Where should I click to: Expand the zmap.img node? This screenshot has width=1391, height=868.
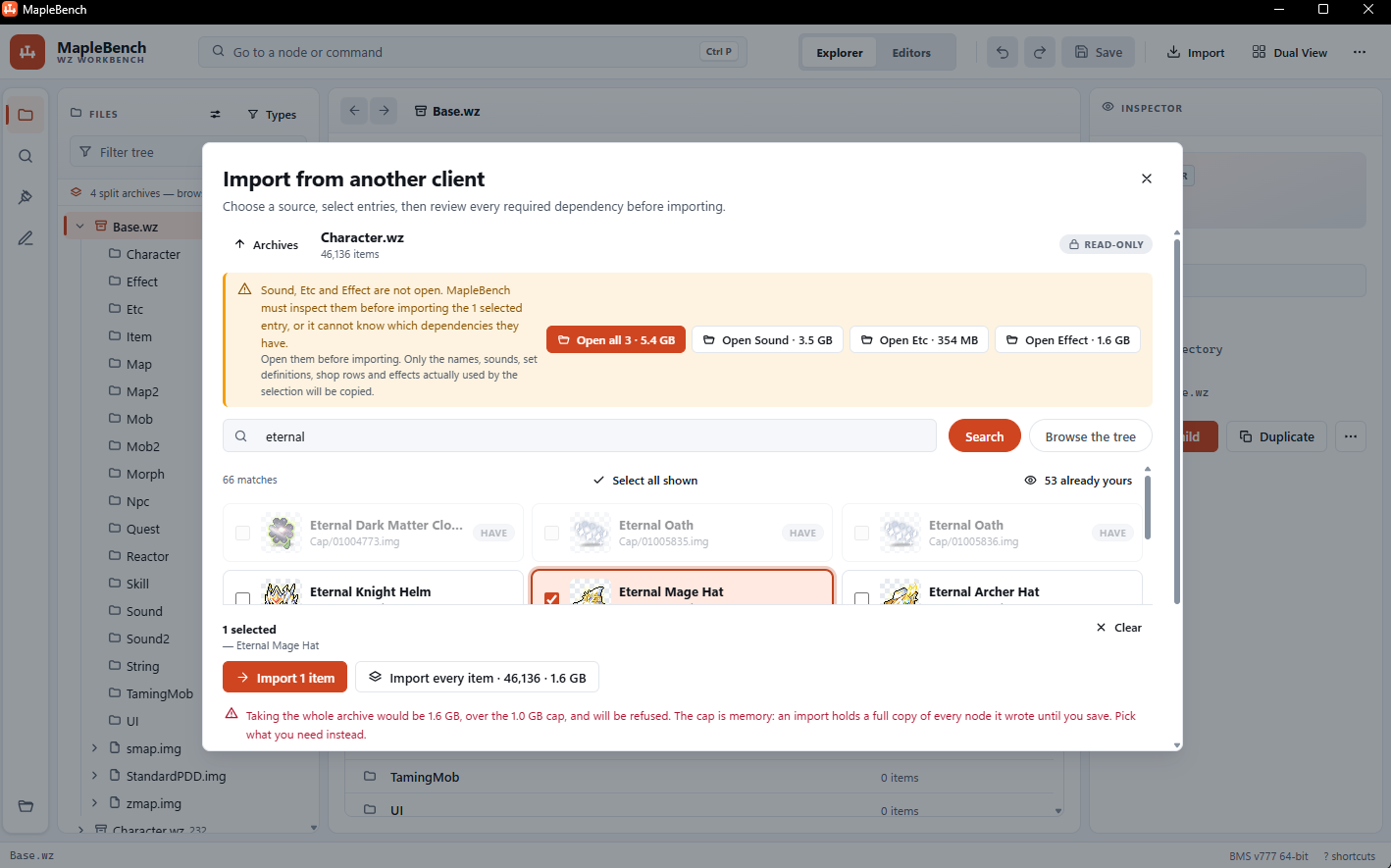tap(94, 803)
